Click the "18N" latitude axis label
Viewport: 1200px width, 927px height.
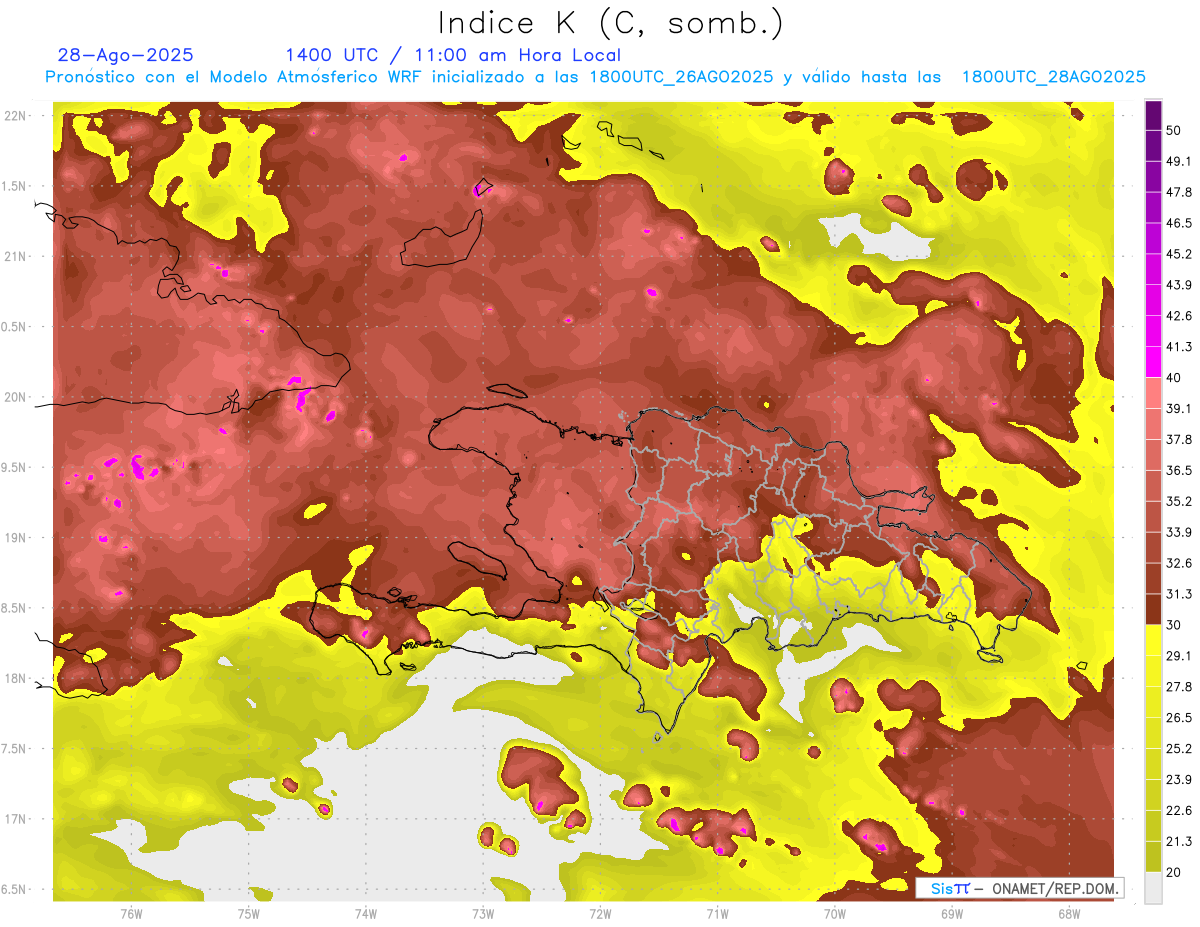click(16, 679)
